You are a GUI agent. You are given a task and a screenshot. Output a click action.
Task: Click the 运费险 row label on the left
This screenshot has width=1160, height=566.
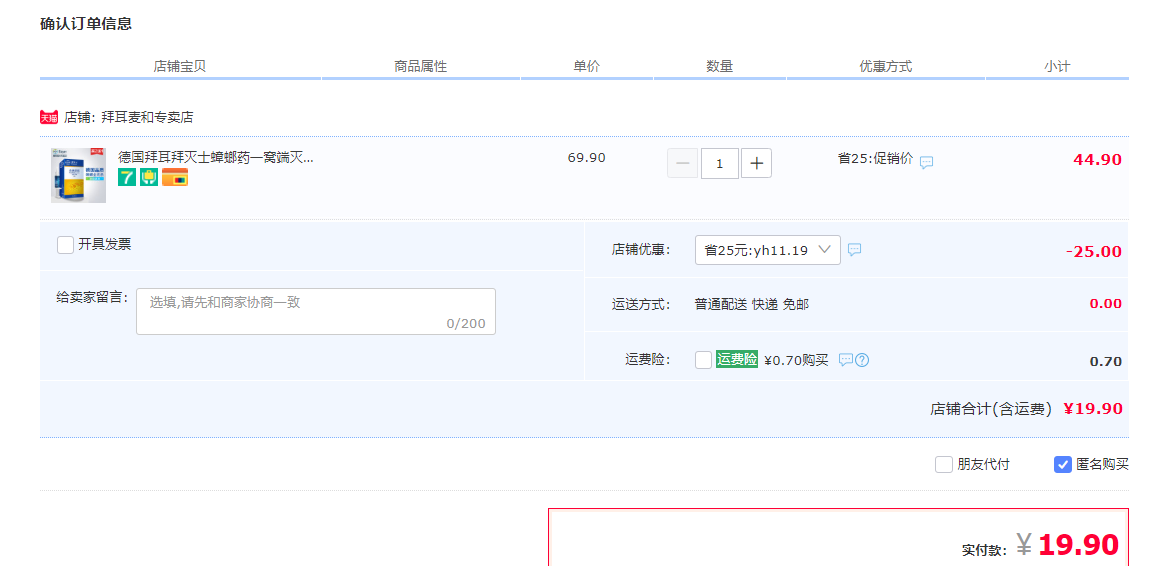point(647,360)
